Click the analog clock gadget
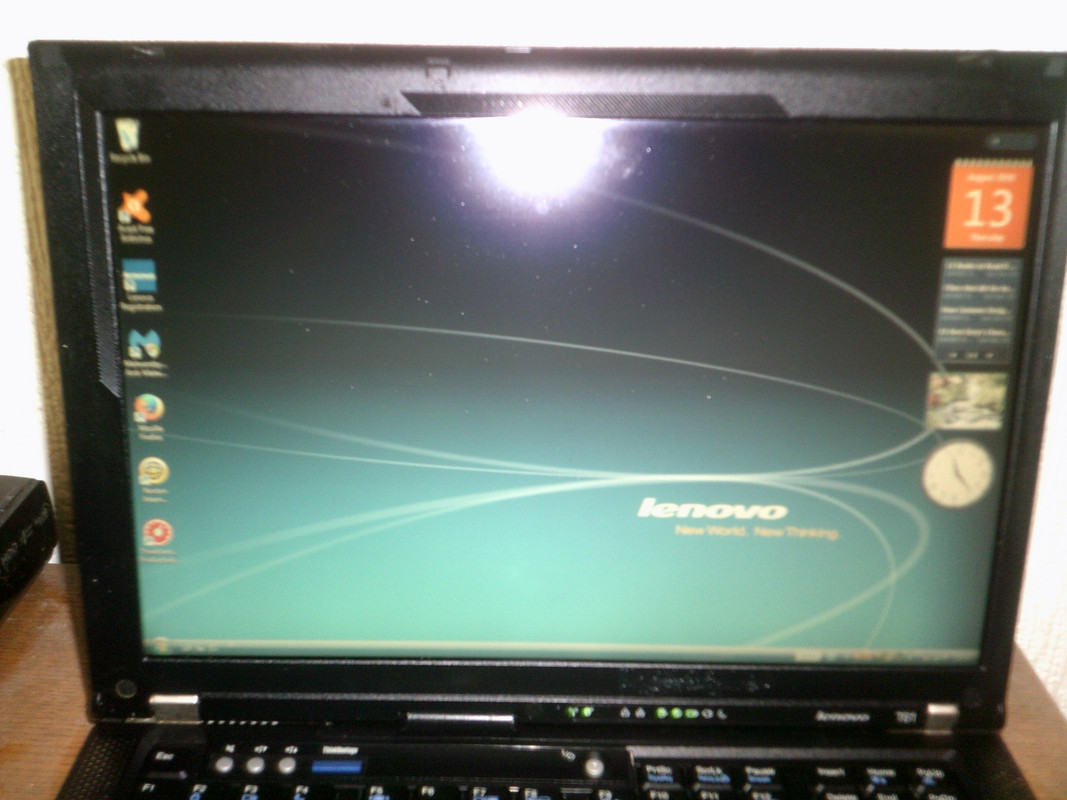 [957, 474]
